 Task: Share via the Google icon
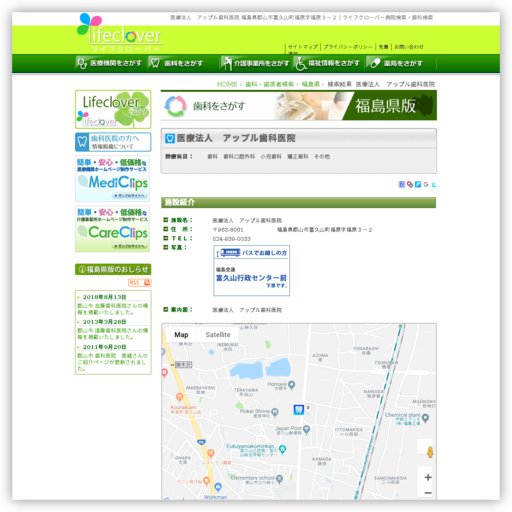coord(426,184)
